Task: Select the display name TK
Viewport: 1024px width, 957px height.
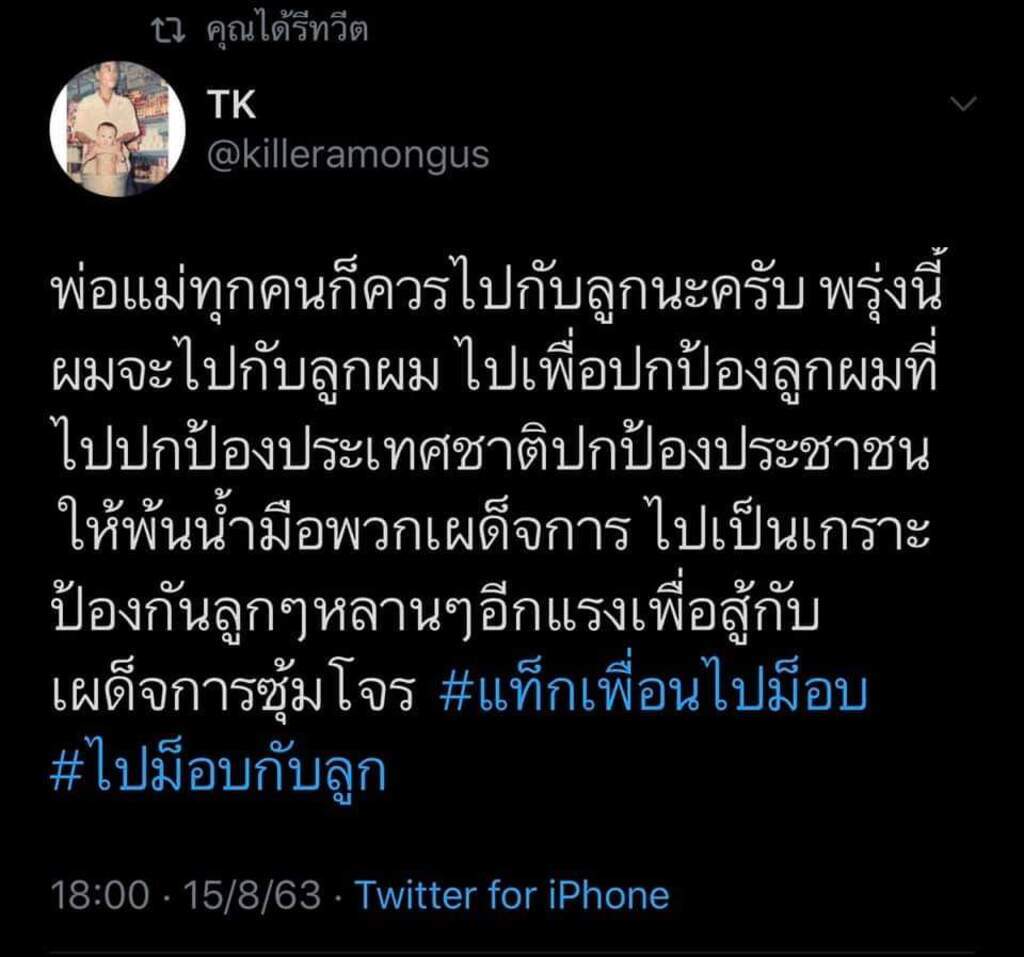Action: pyautogui.click(x=232, y=105)
